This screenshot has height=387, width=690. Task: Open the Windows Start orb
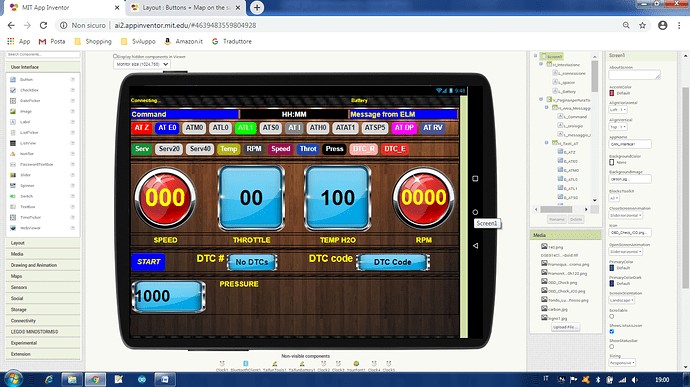point(13,379)
